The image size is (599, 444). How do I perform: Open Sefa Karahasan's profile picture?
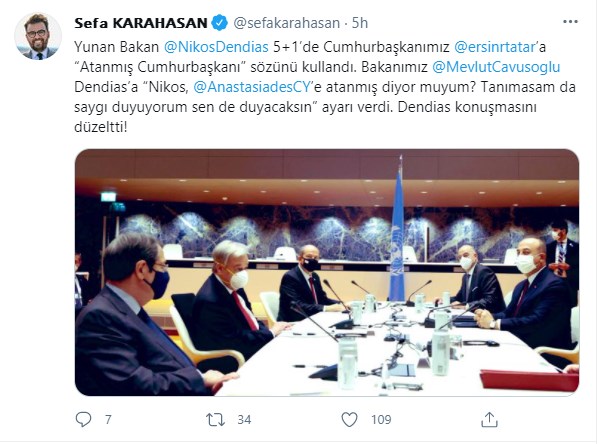(38, 37)
